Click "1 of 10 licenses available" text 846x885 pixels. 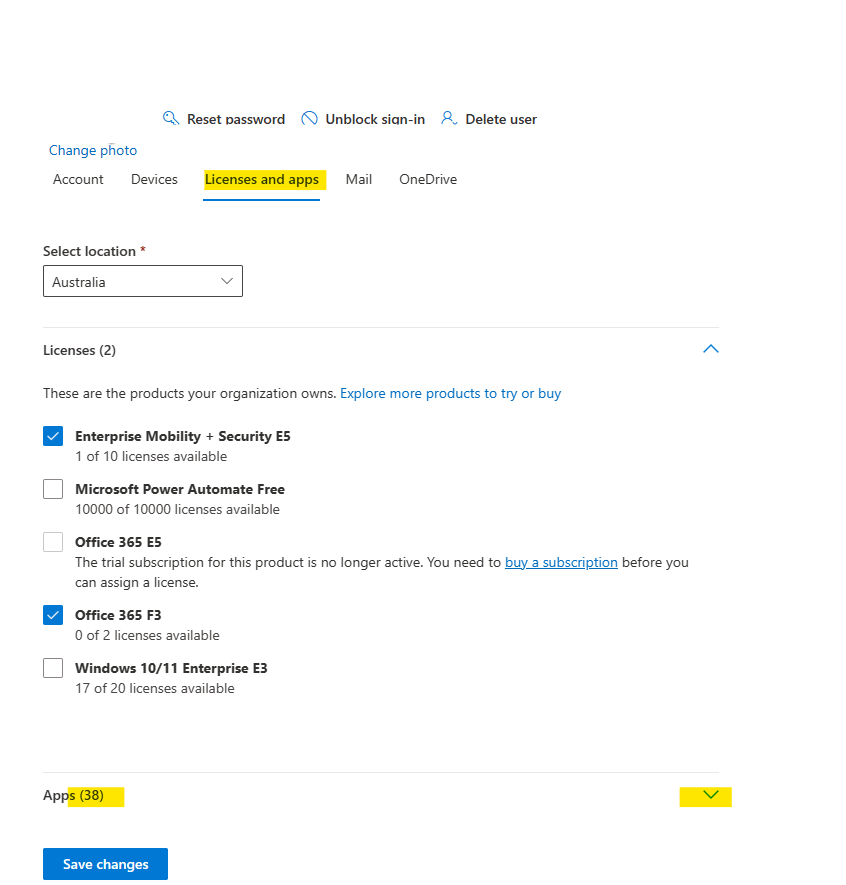tap(151, 457)
